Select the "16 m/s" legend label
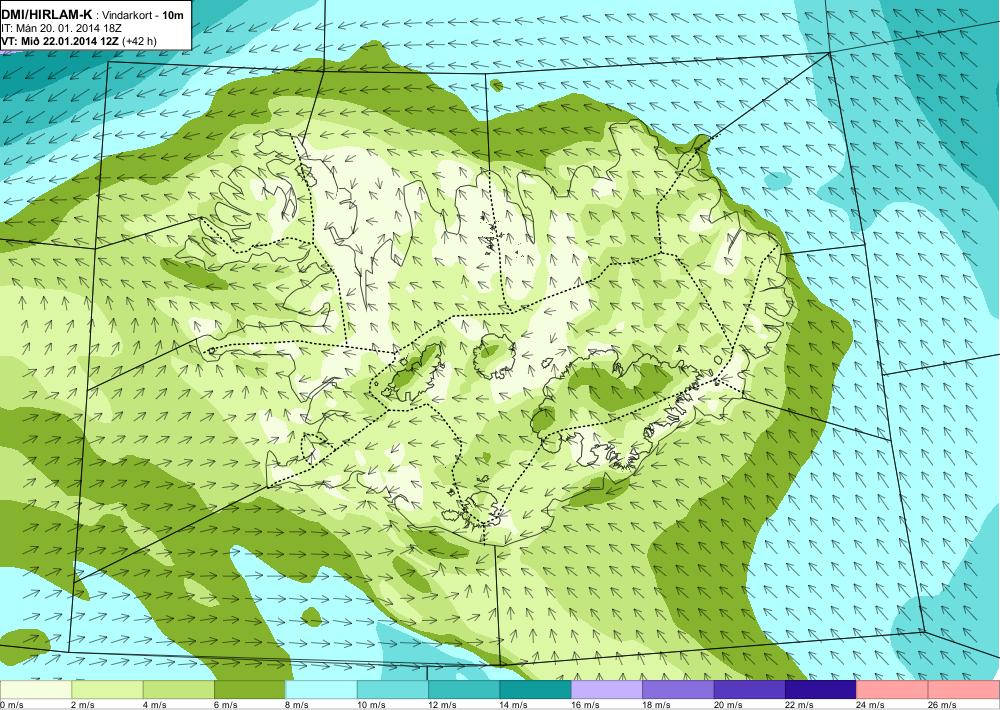This screenshot has height=710, width=1000. (585, 705)
